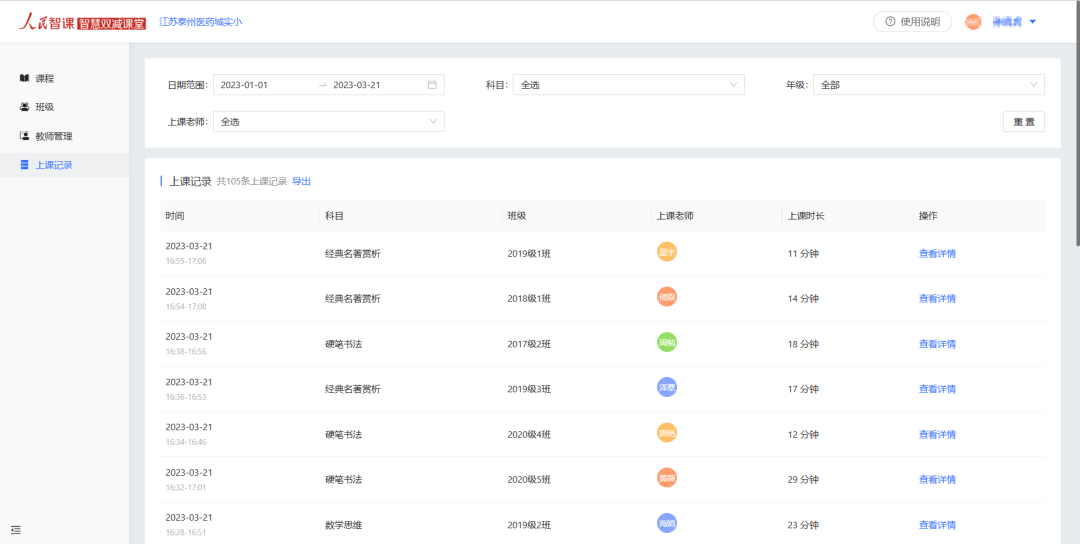Viewport: 1080px width, 544px height.
Task: Click the teacher avatar in the 12 分钟 row
Action: coord(667,433)
